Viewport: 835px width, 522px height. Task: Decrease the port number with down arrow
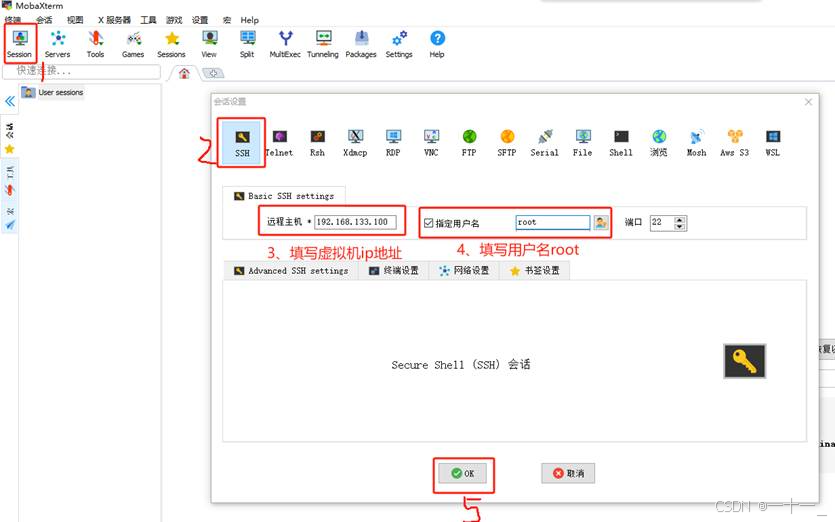click(x=680, y=226)
